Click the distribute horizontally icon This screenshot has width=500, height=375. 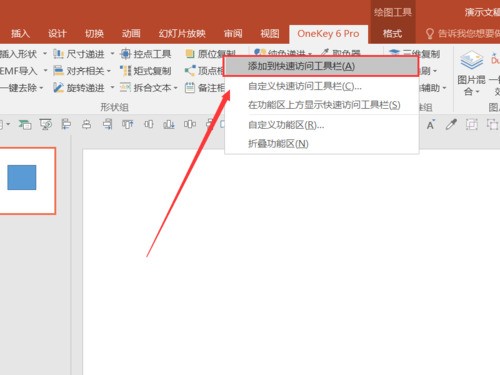tap(190, 125)
